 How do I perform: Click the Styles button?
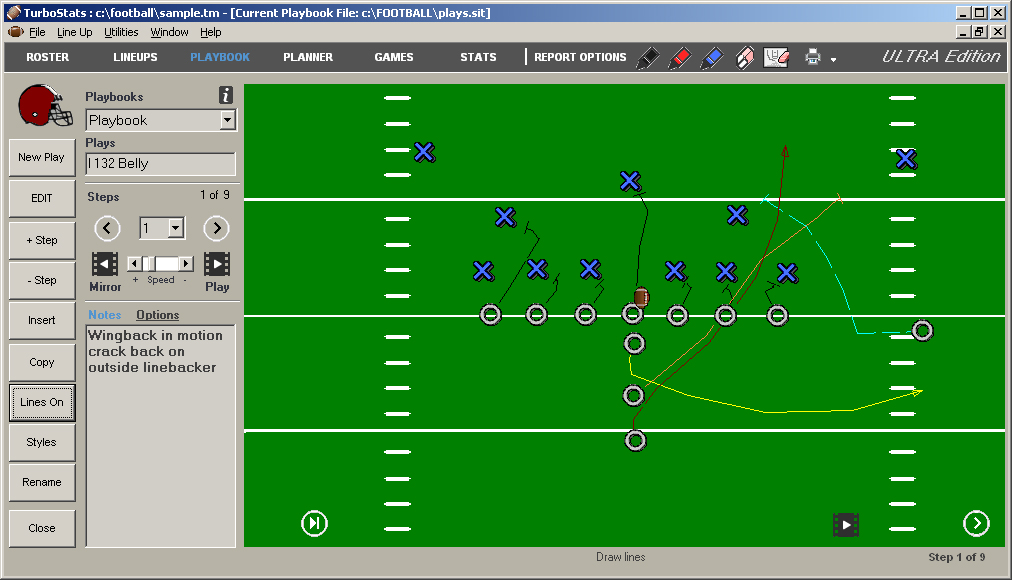pos(42,443)
